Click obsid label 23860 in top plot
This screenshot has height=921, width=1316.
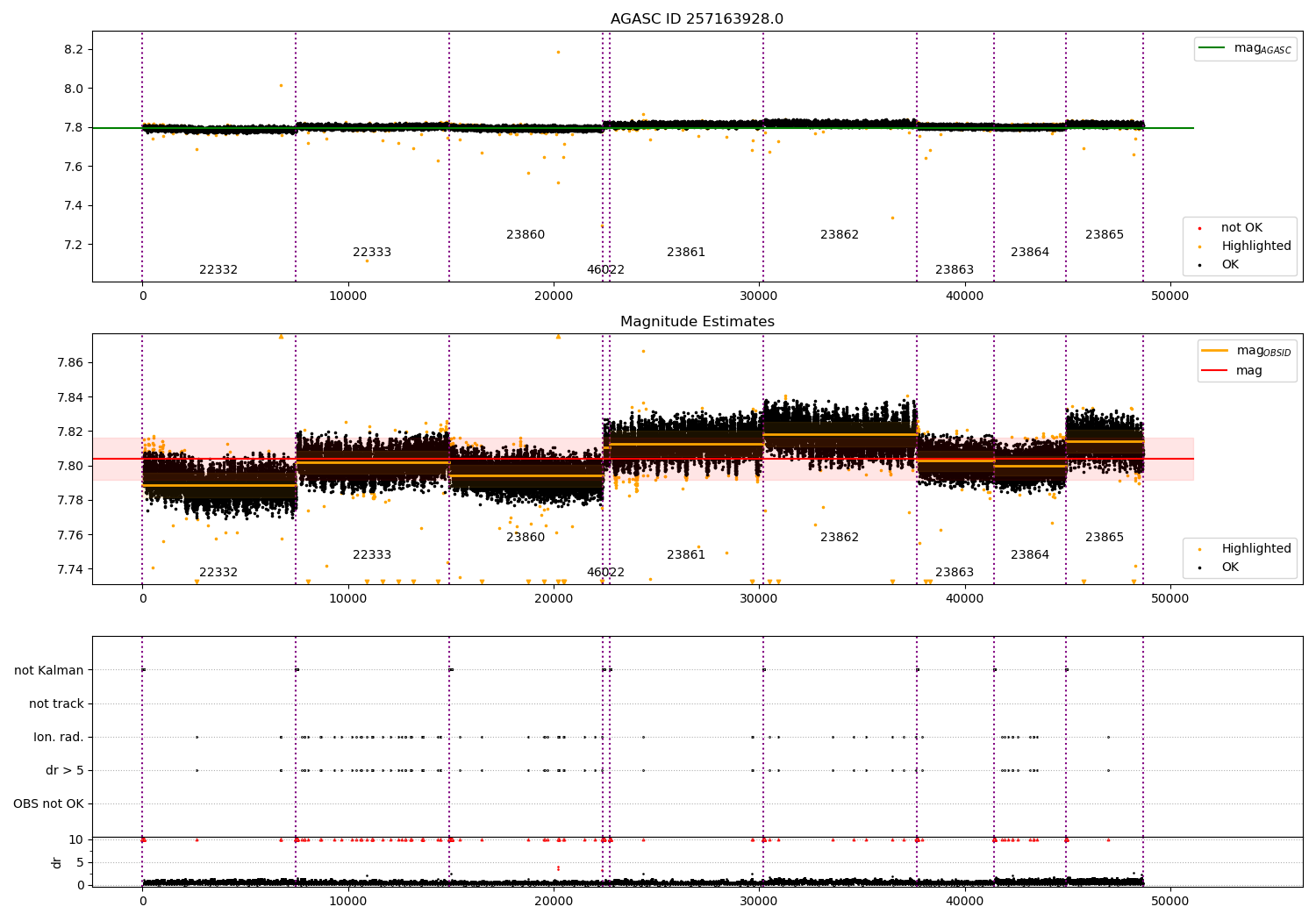coord(526,235)
